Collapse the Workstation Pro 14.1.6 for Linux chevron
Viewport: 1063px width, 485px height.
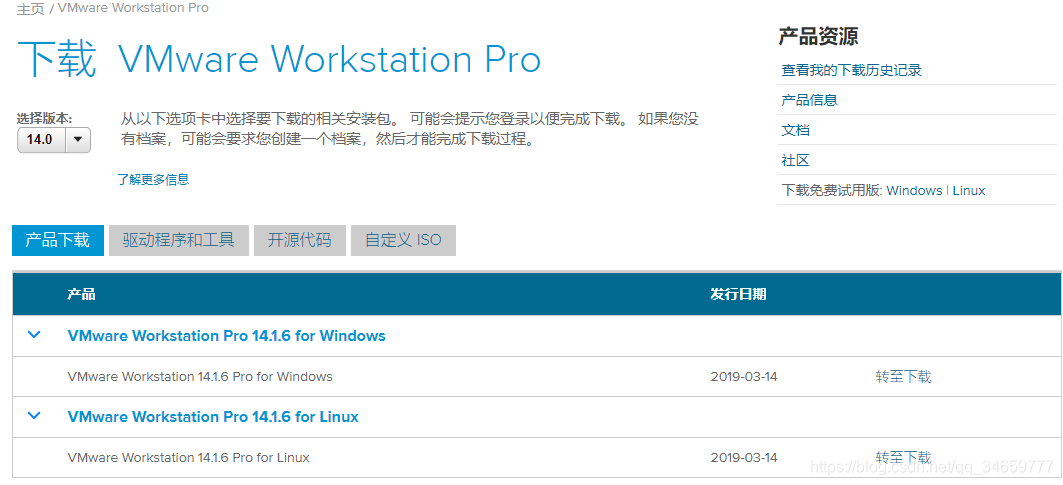(34, 415)
